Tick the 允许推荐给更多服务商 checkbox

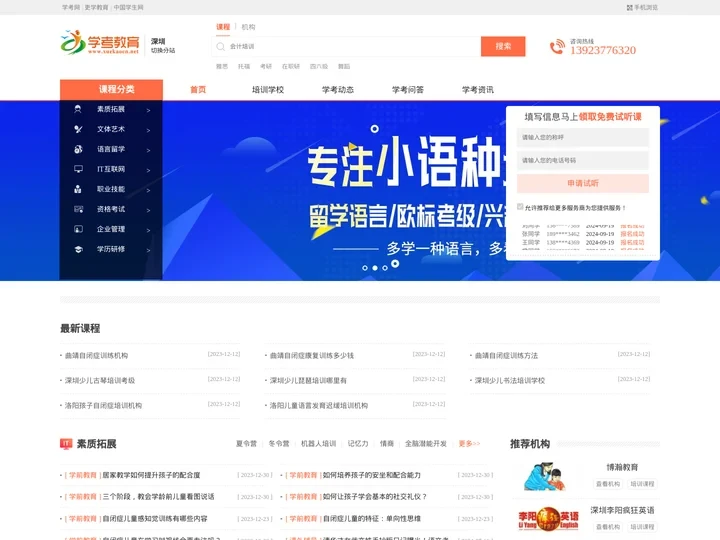[x=520, y=207]
